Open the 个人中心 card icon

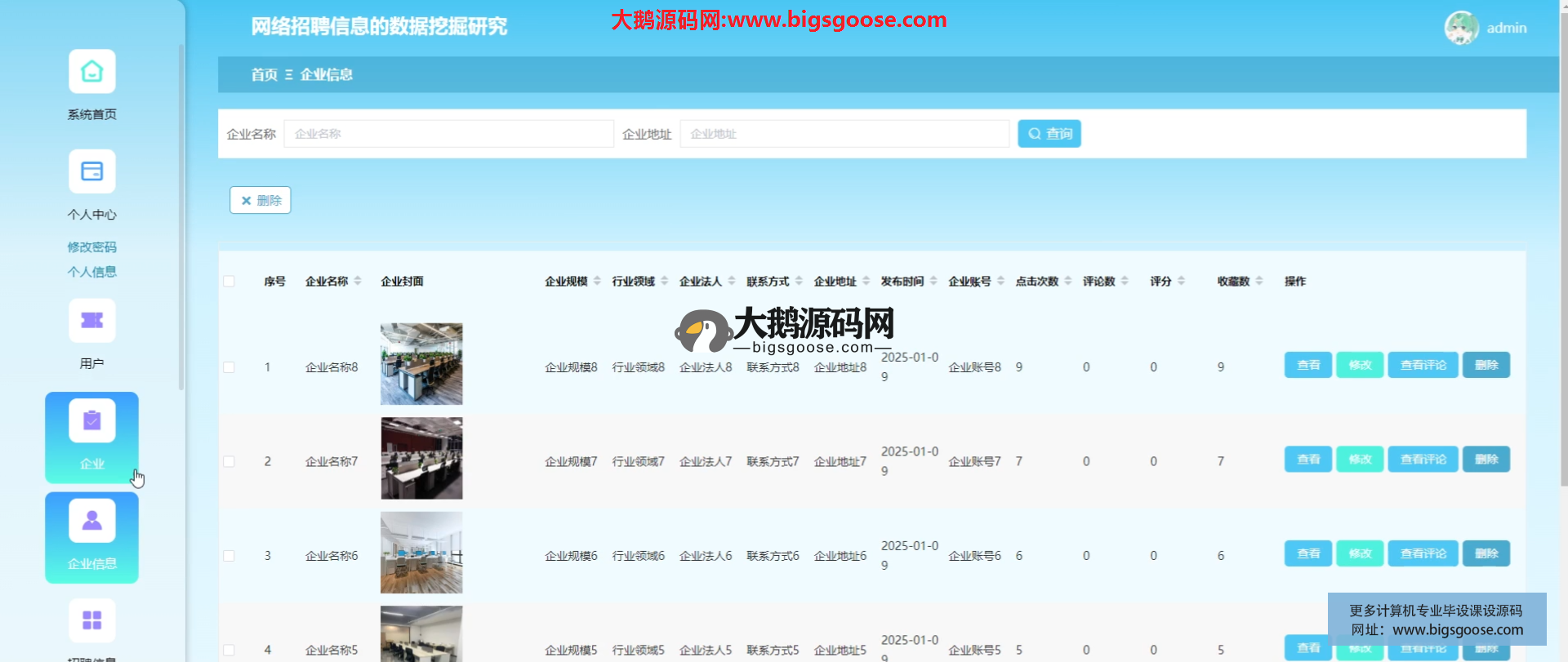point(91,171)
